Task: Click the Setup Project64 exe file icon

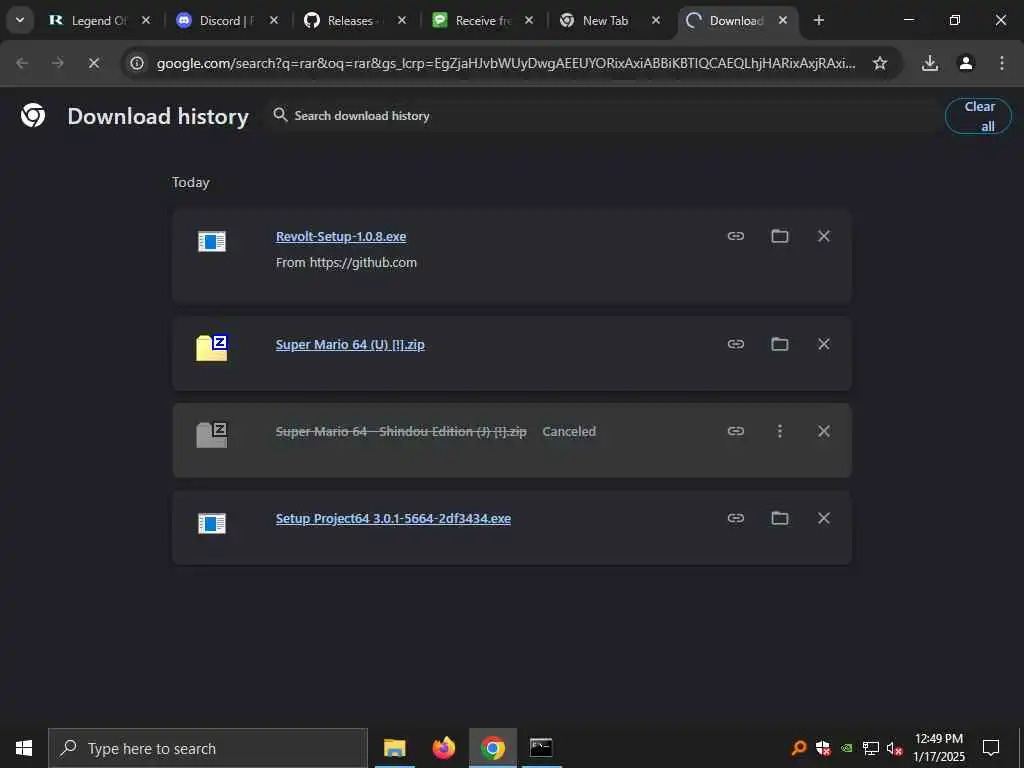Action: [x=212, y=523]
